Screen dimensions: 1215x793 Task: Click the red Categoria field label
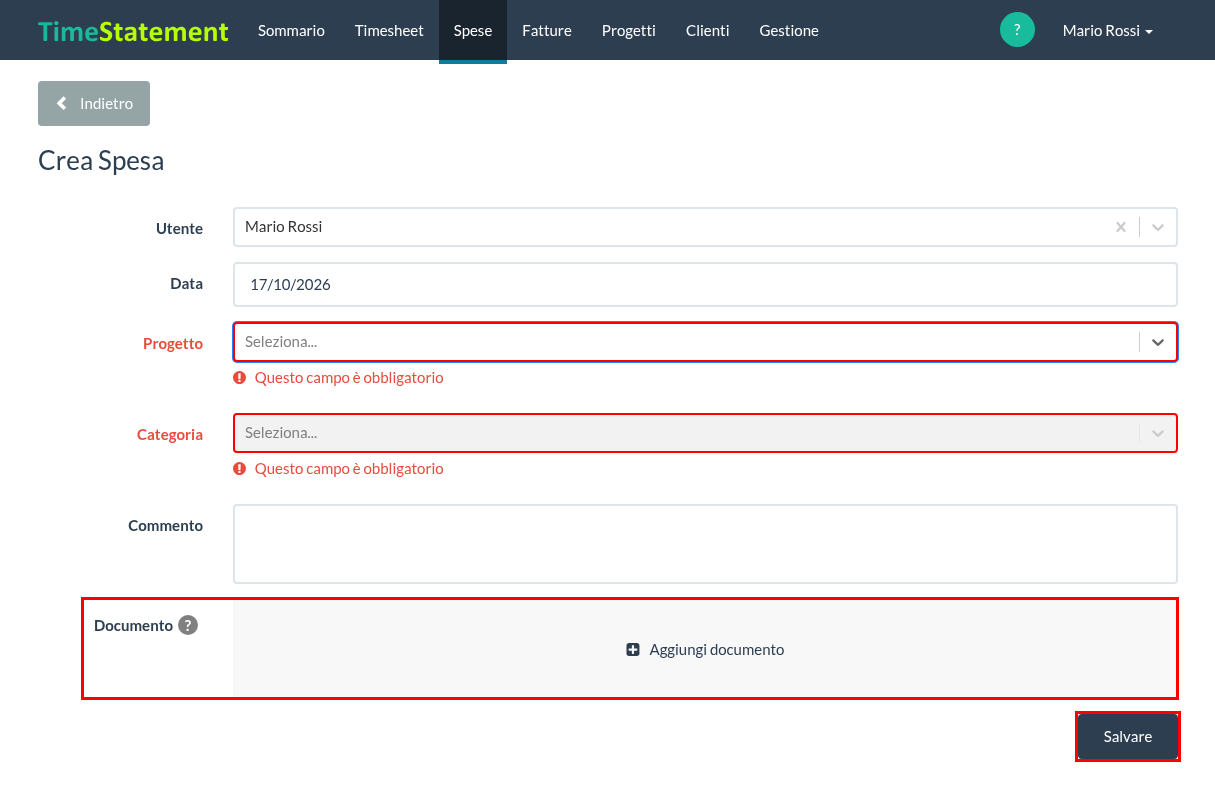(x=170, y=435)
